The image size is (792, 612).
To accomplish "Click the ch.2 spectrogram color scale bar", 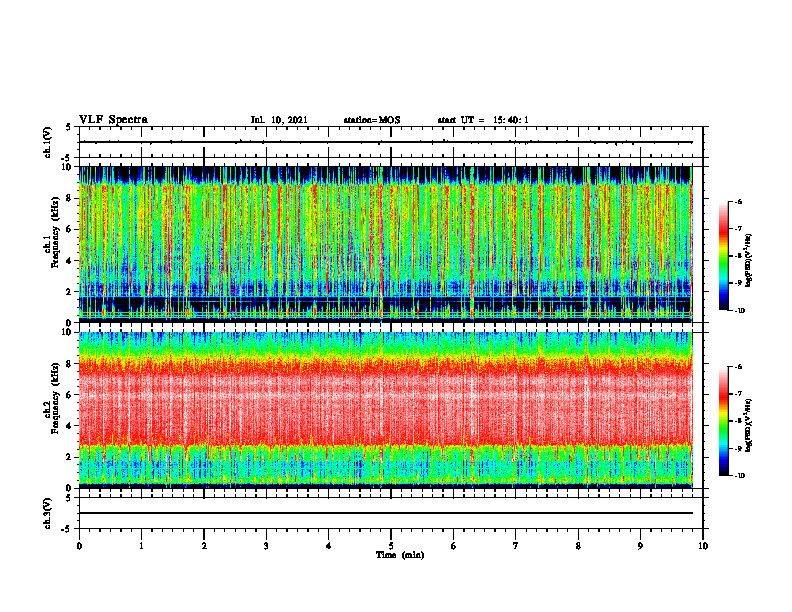I will pyautogui.click(x=723, y=421).
